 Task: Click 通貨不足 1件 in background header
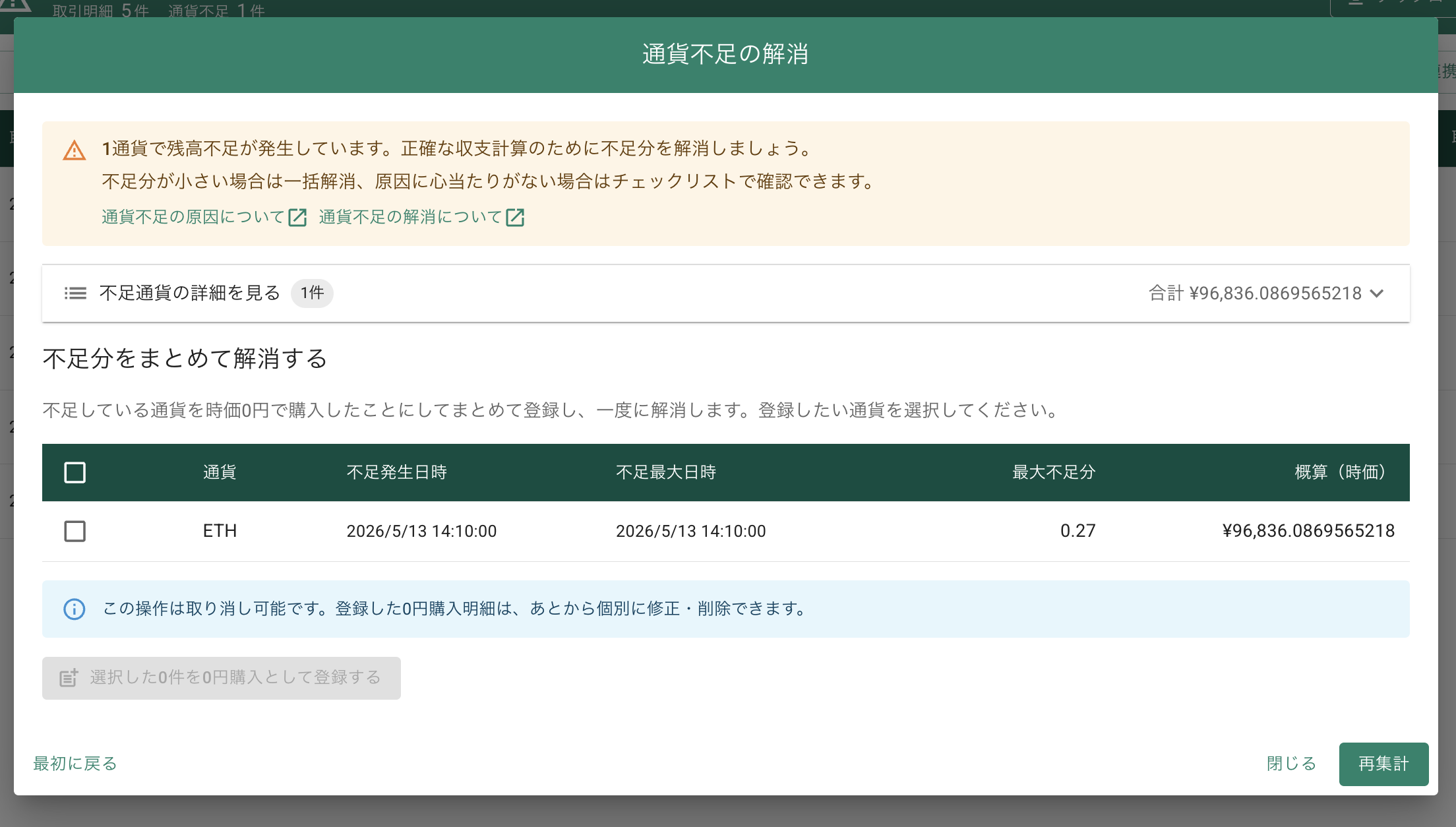pos(216,11)
